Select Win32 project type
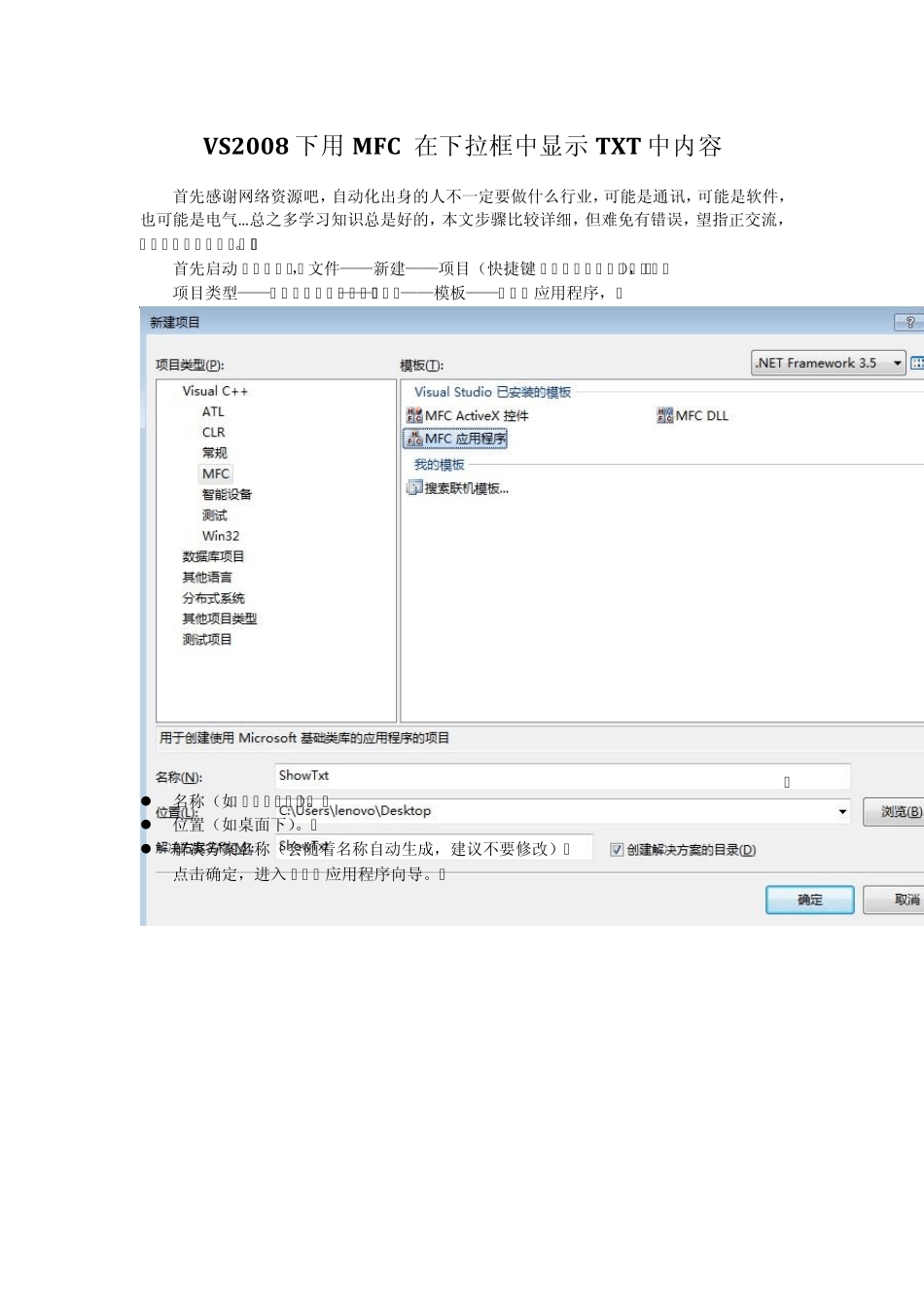Screen dimensions: 924x1307 click(x=221, y=536)
